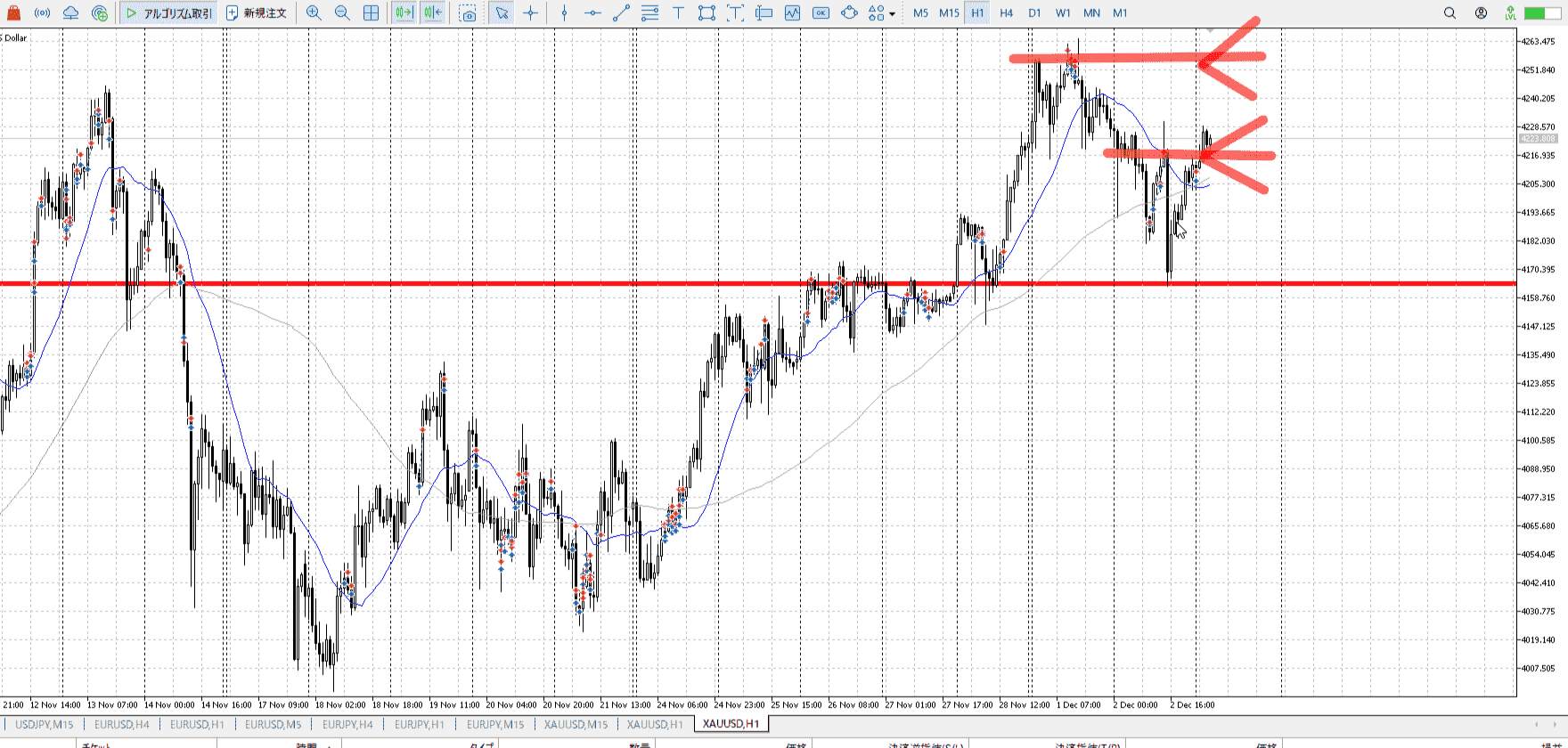
Task: Click the zoom out magnifier icon
Action: [342, 13]
